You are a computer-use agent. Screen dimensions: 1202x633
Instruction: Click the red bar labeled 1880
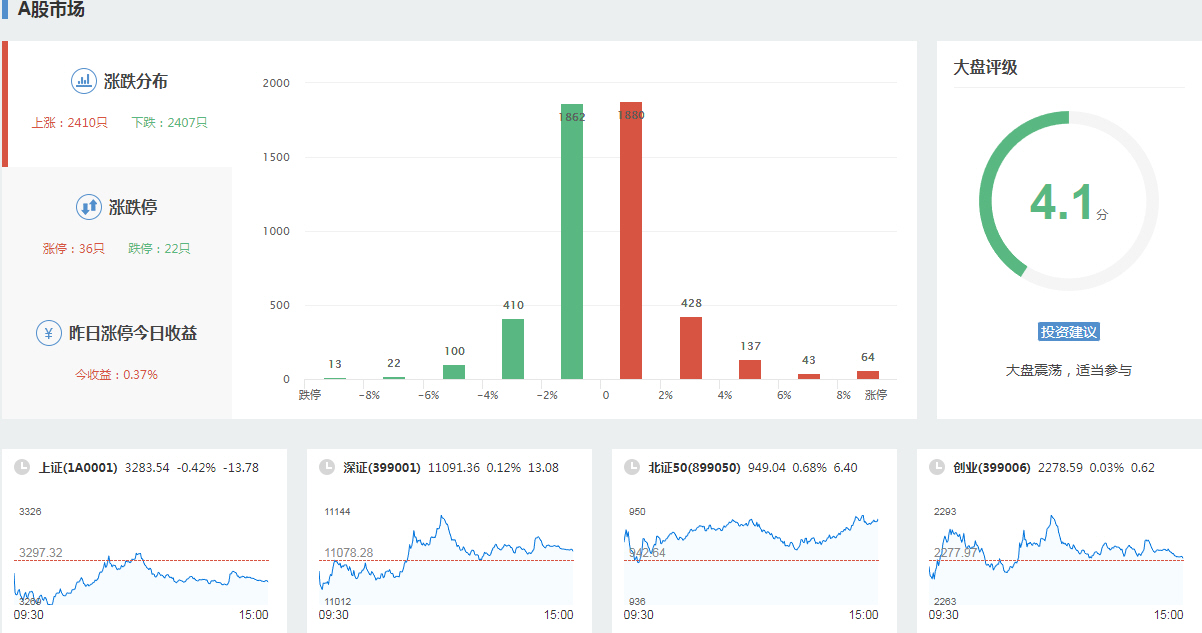pyautogui.click(x=631, y=240)
